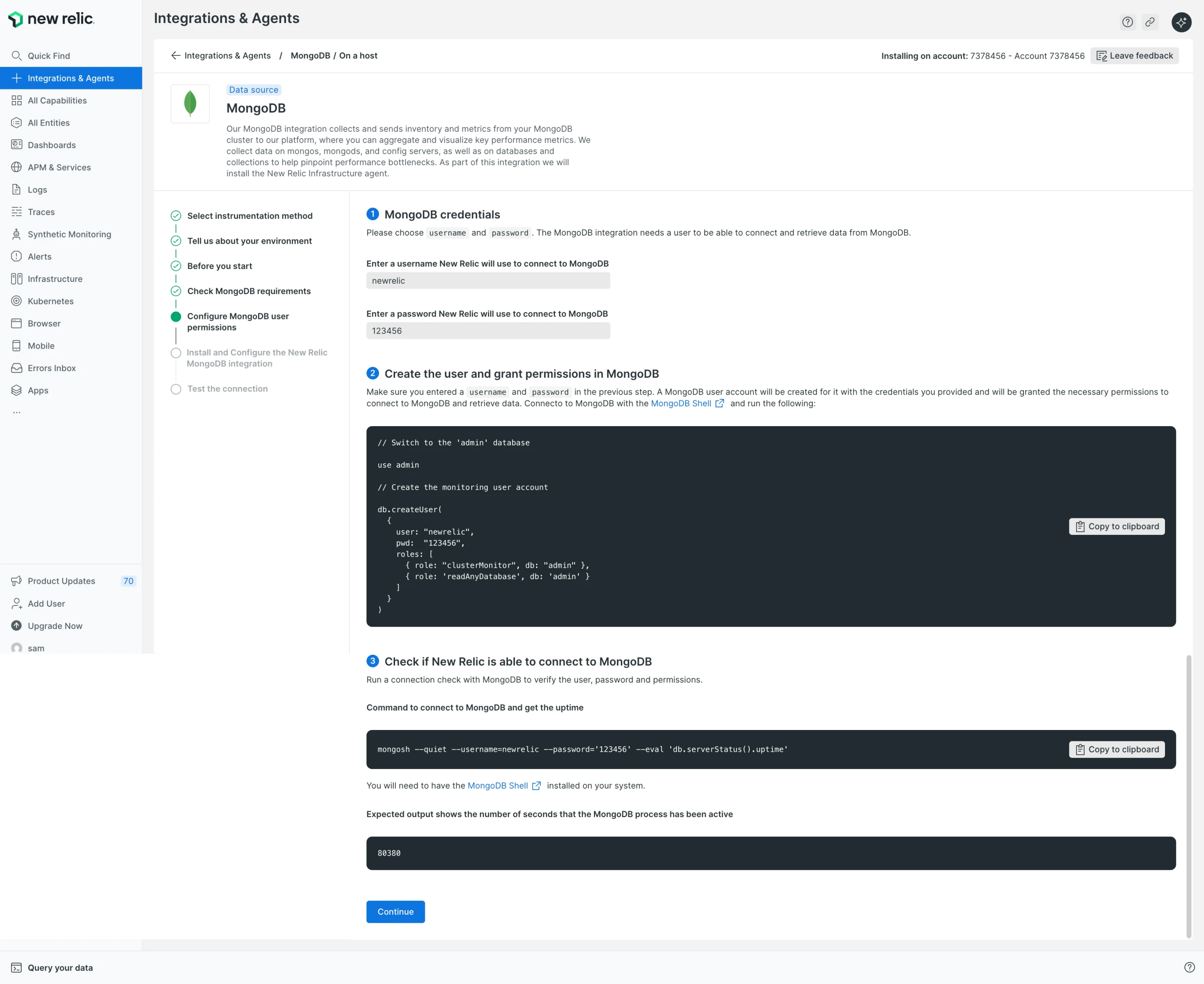Click the APM & Services globe icon
The height and width of the screenshot is (984, 1204).
16,167
